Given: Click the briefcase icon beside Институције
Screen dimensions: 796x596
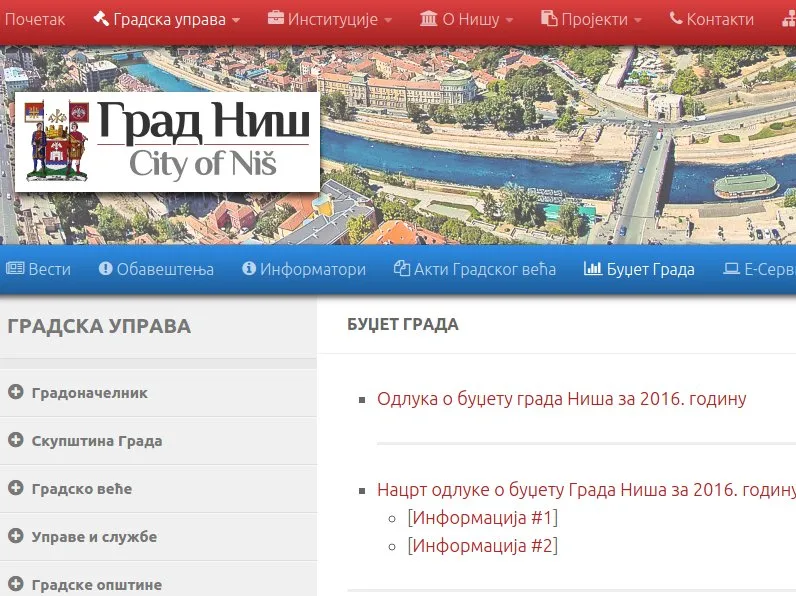Looking at the screenshot, I should click(x=275, y=19).
